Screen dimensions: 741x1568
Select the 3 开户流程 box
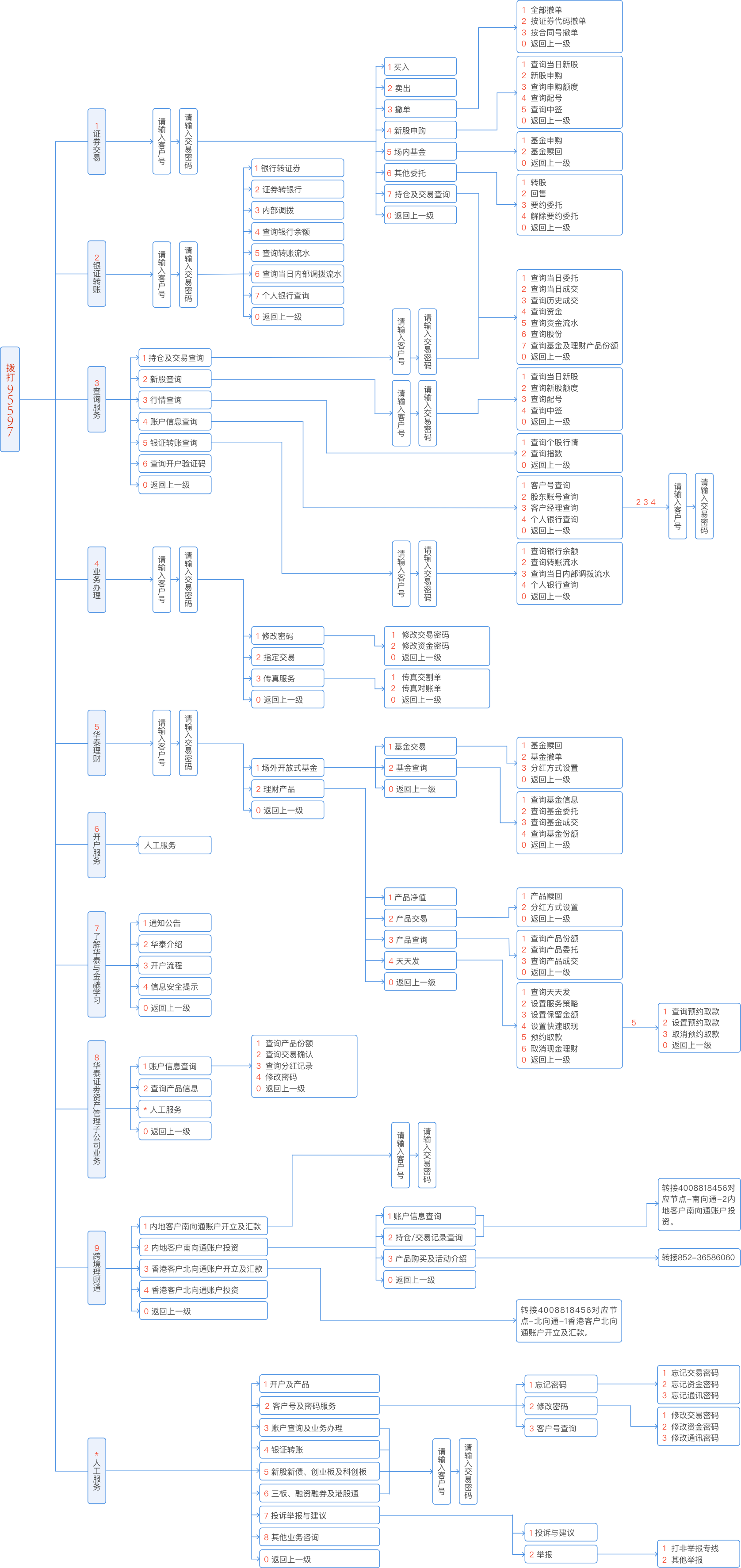[x=175, y=965]
